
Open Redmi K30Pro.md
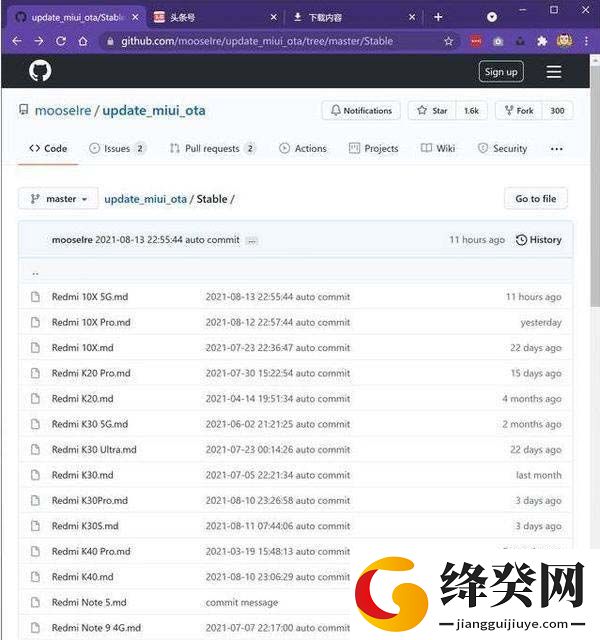pos(90,500)
